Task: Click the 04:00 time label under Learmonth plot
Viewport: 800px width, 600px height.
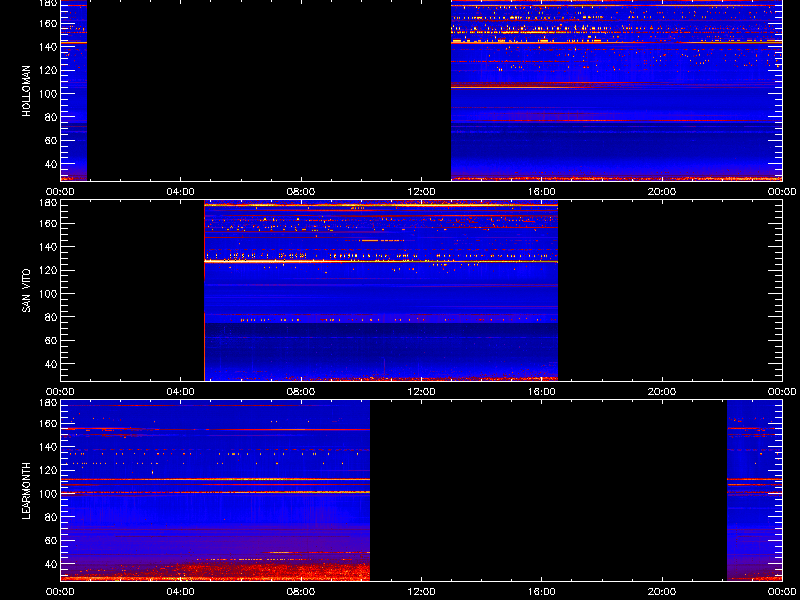Action: click(x=181, y=592)
